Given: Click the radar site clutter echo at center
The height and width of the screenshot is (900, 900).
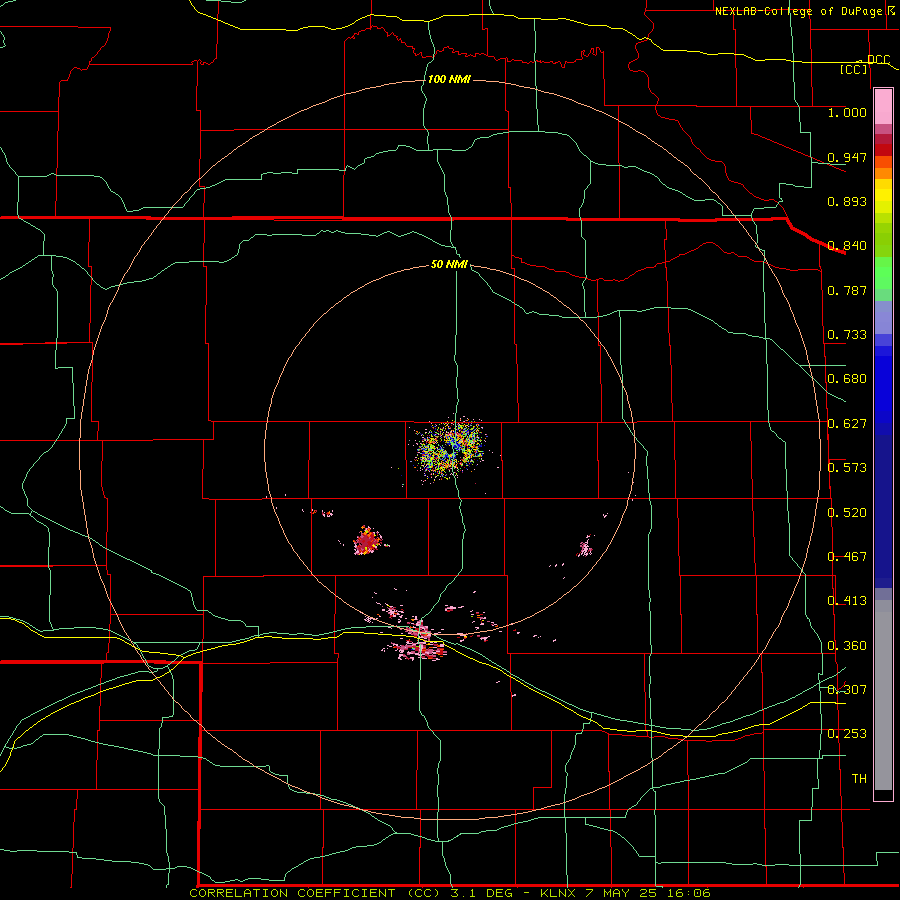Looking at the screenshot, I should [x=449, y=449].
